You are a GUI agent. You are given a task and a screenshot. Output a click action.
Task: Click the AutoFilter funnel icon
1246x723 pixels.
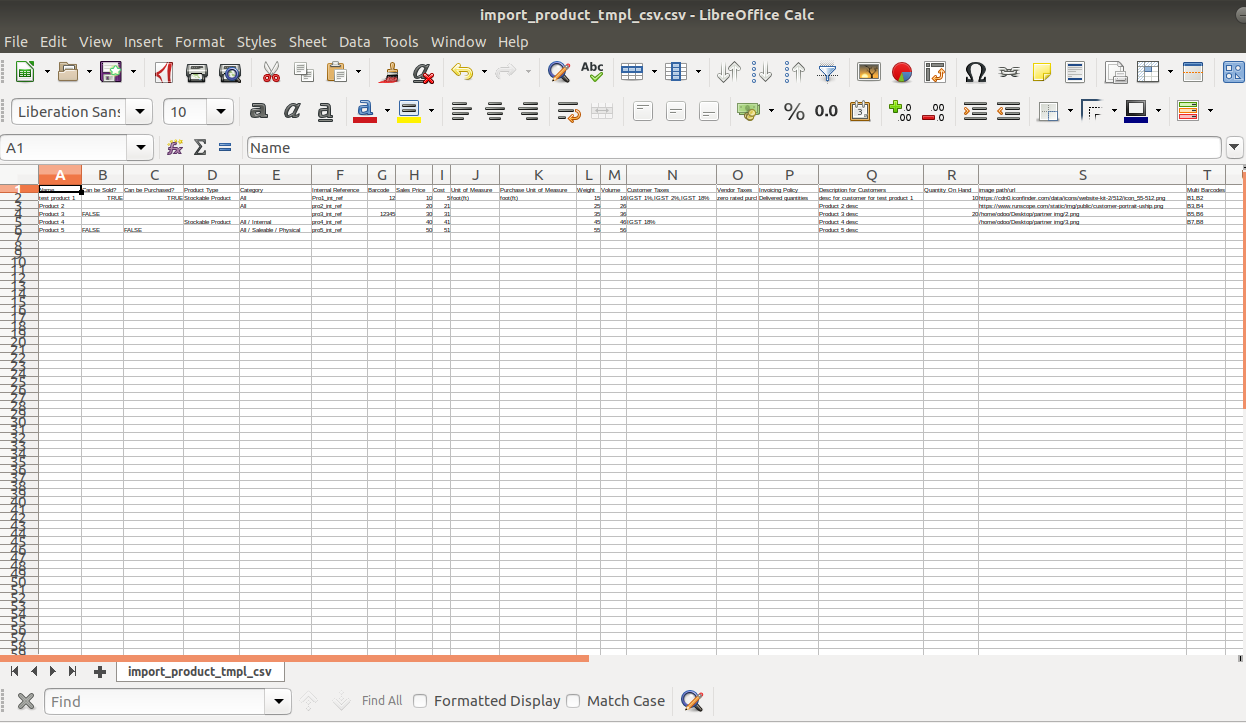click(828, 72)
